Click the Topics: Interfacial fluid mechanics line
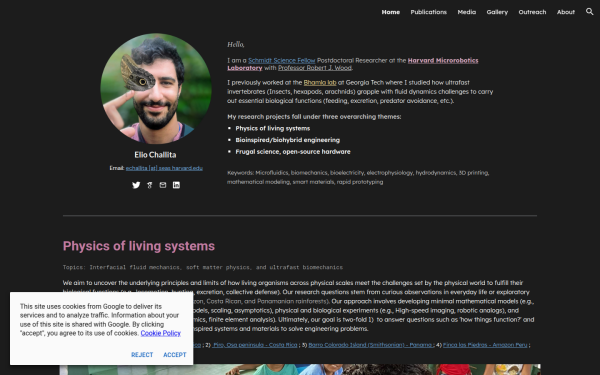Image resolution: width=600 pixels, height=375 pixels. [x=203, y=267]
